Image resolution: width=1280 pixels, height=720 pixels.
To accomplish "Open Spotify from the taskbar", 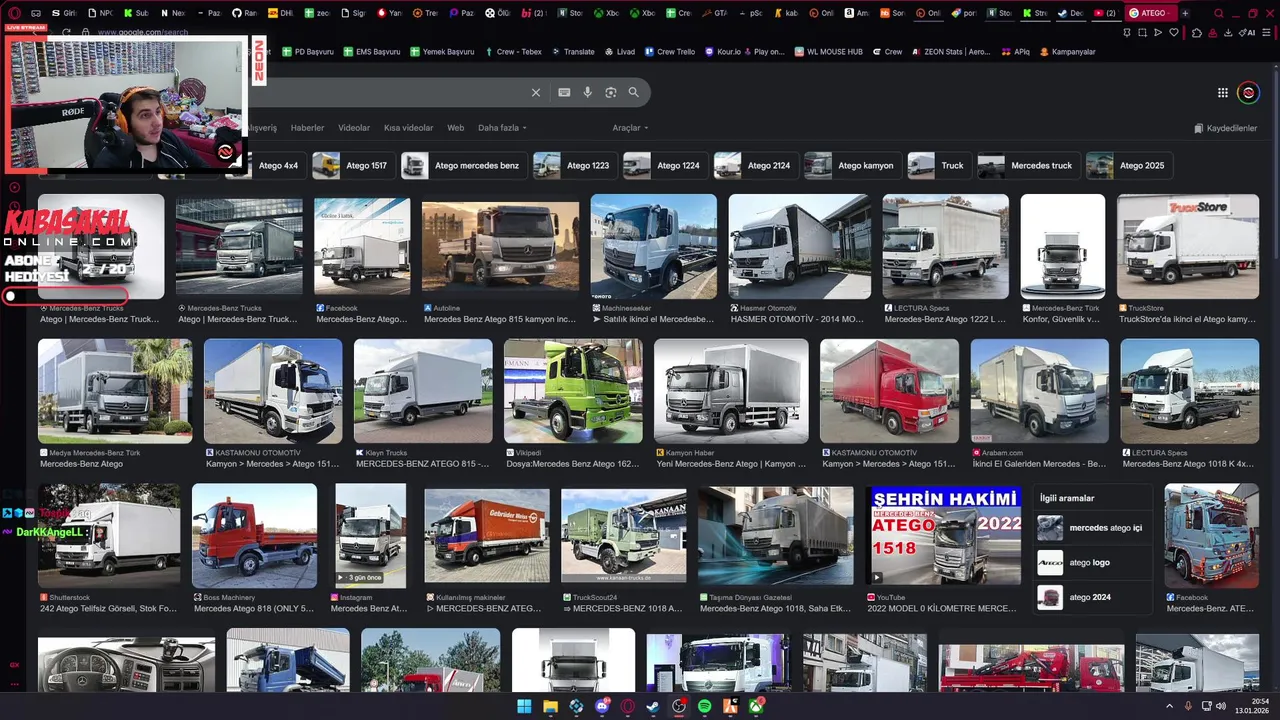I will 705,706.
